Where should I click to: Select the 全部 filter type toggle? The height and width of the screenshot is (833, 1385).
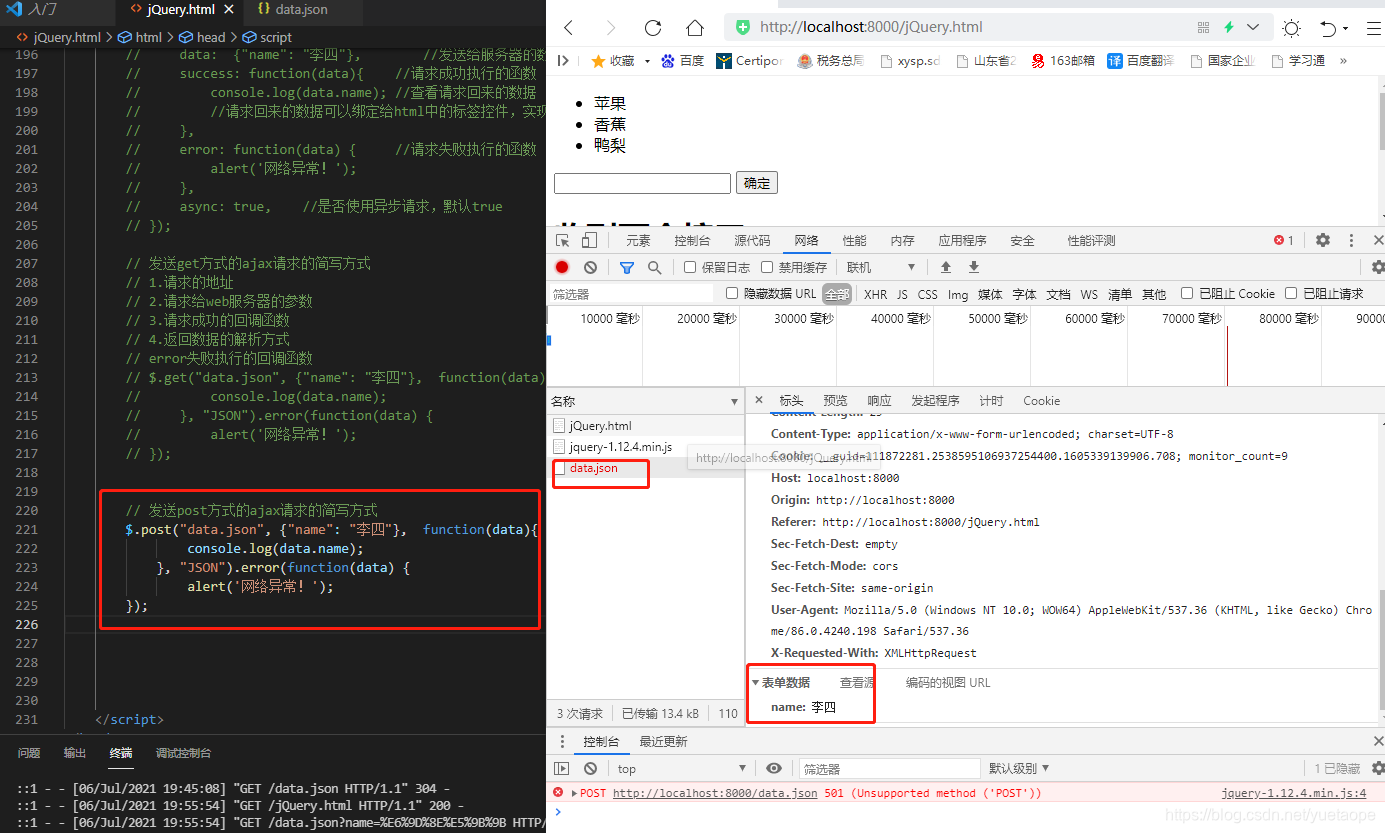(x=837, y=294)
